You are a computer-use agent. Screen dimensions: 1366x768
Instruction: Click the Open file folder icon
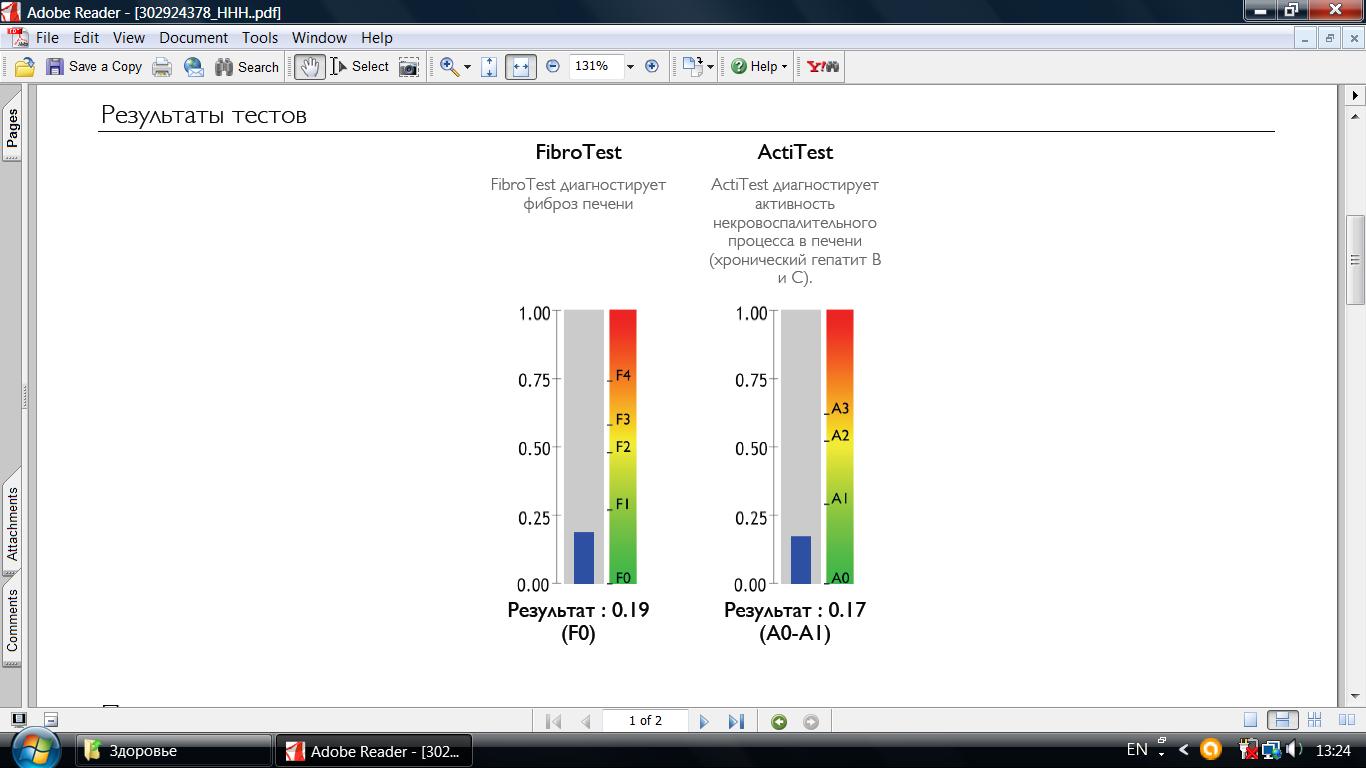click(x=25, y=67)
